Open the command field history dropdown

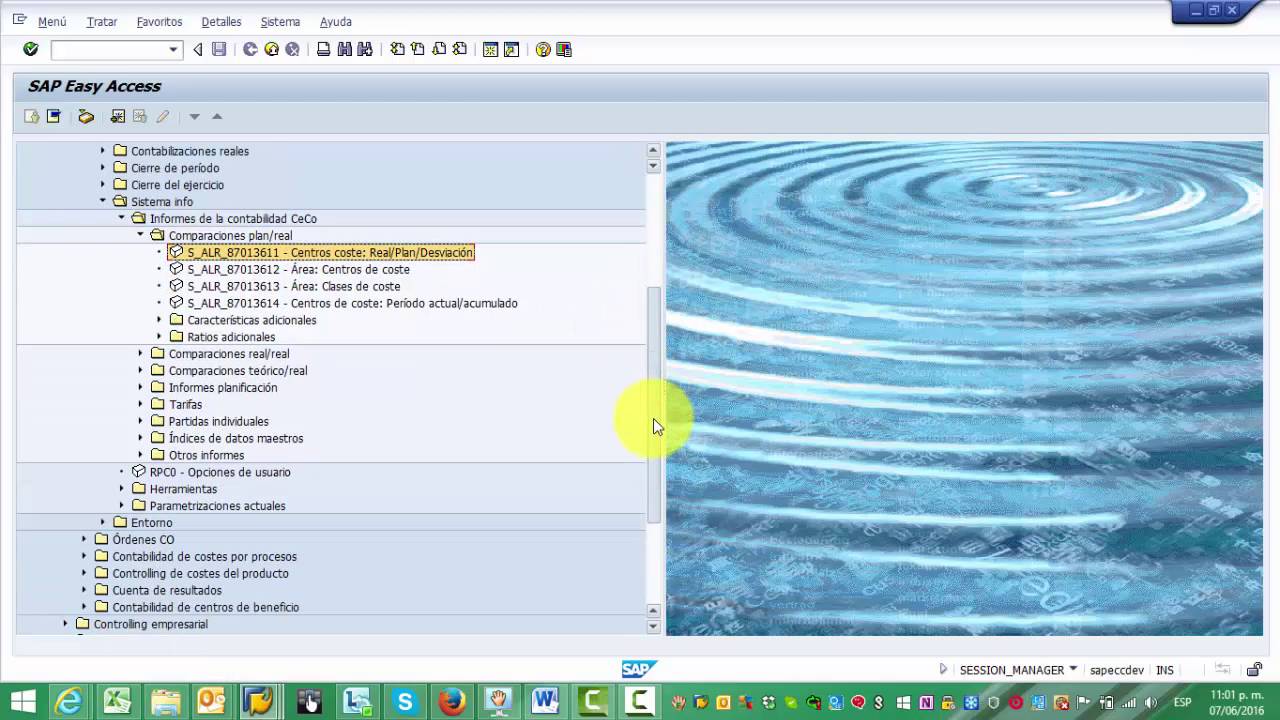[173, 49]
